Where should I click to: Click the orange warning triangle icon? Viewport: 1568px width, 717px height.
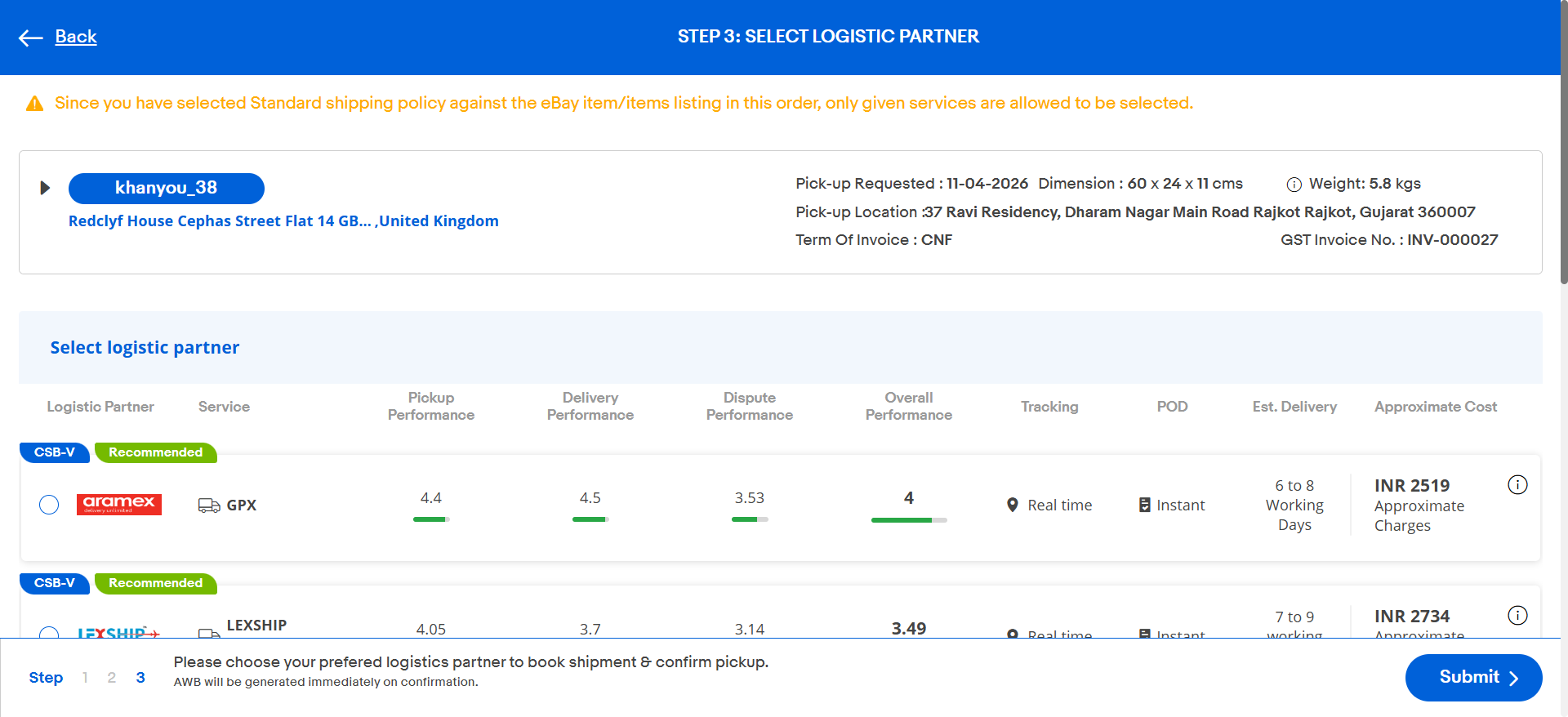click(x=34, y=104)
